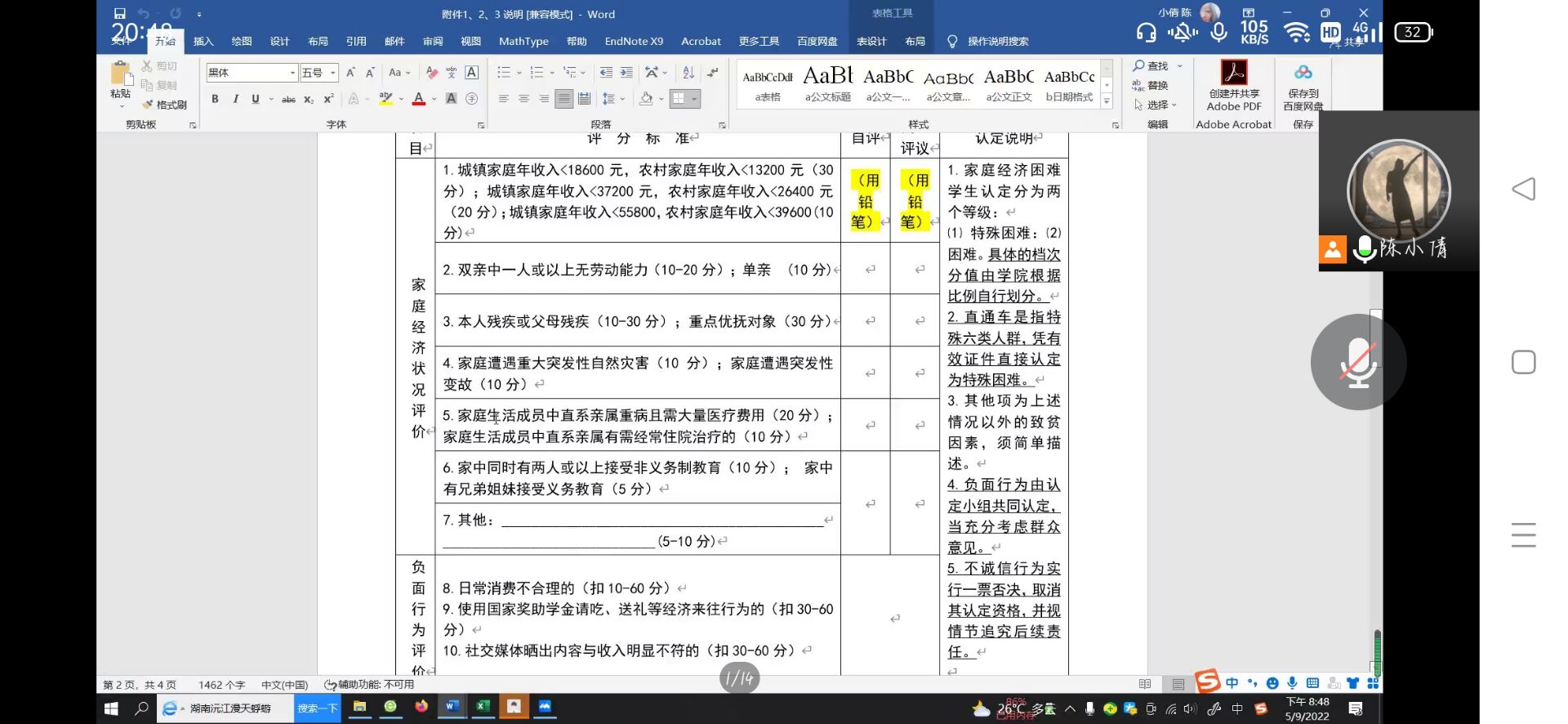The height and width of the screenshot is (724, 1568).
Task: Open the 插入 ribbon tab
Action: (203, 42)
